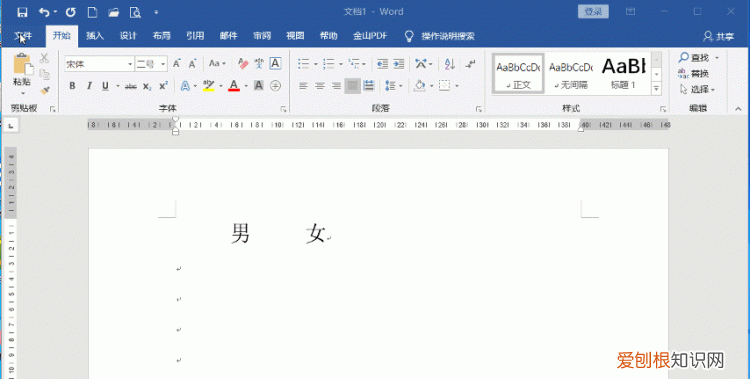The width and height of the screenshot is (750, 379).
Task: Open Find with the magnifier 查找
Action: (x=694, y=58)
